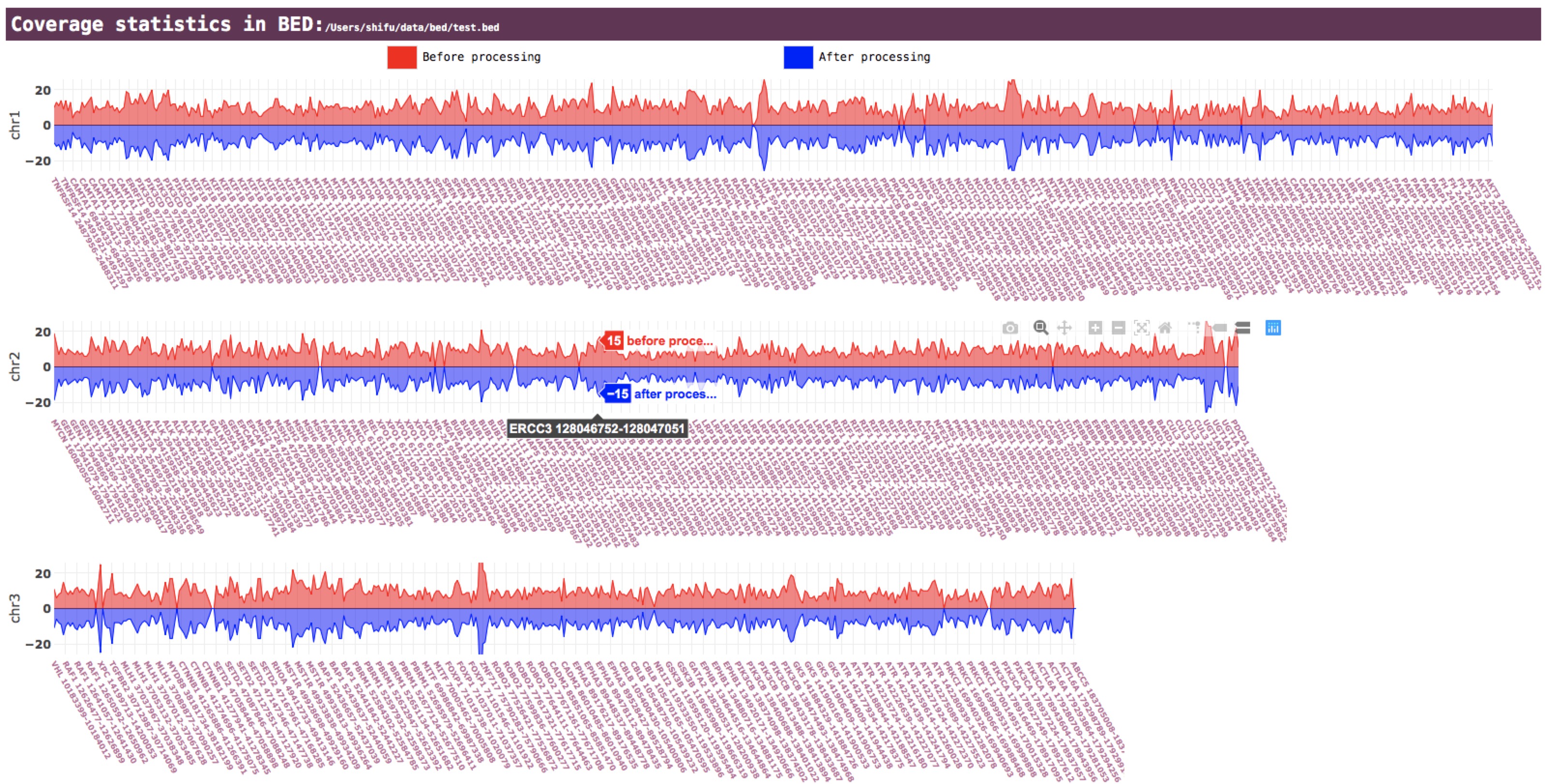The image size is (1545, 784).
Task: Enable compare data on hover
Action: pyautogui.click(x=1243, y=328)
